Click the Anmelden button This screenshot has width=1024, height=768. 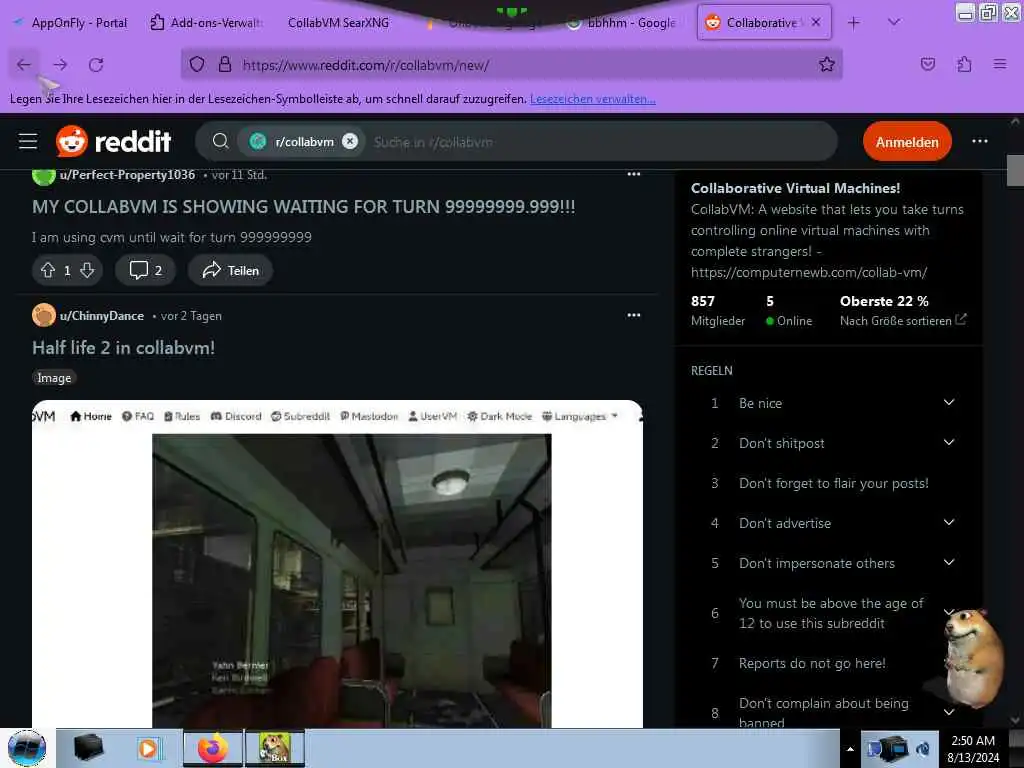coord(906,142)
